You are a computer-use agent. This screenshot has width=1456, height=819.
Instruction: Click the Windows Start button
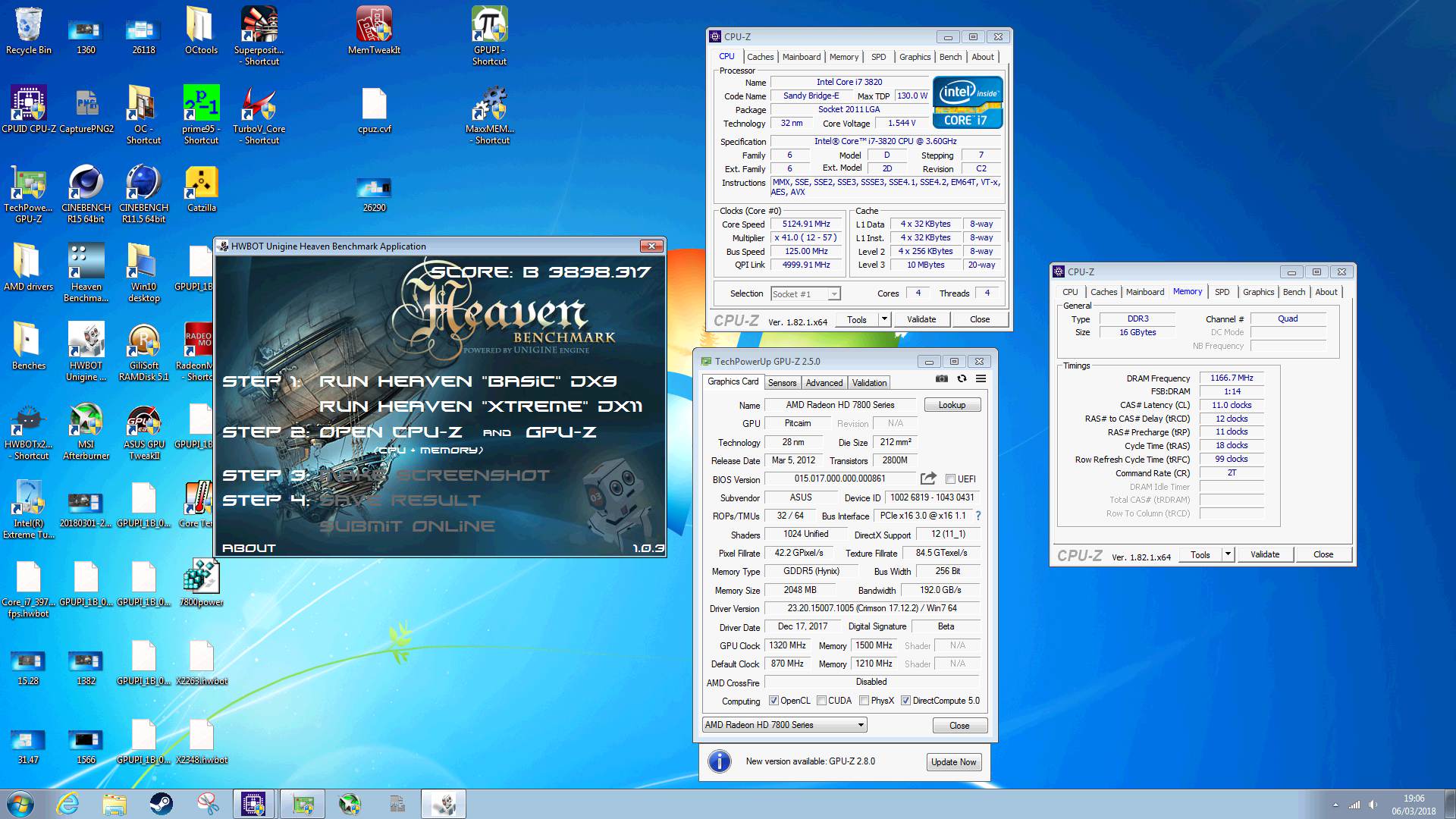[20, 803]
